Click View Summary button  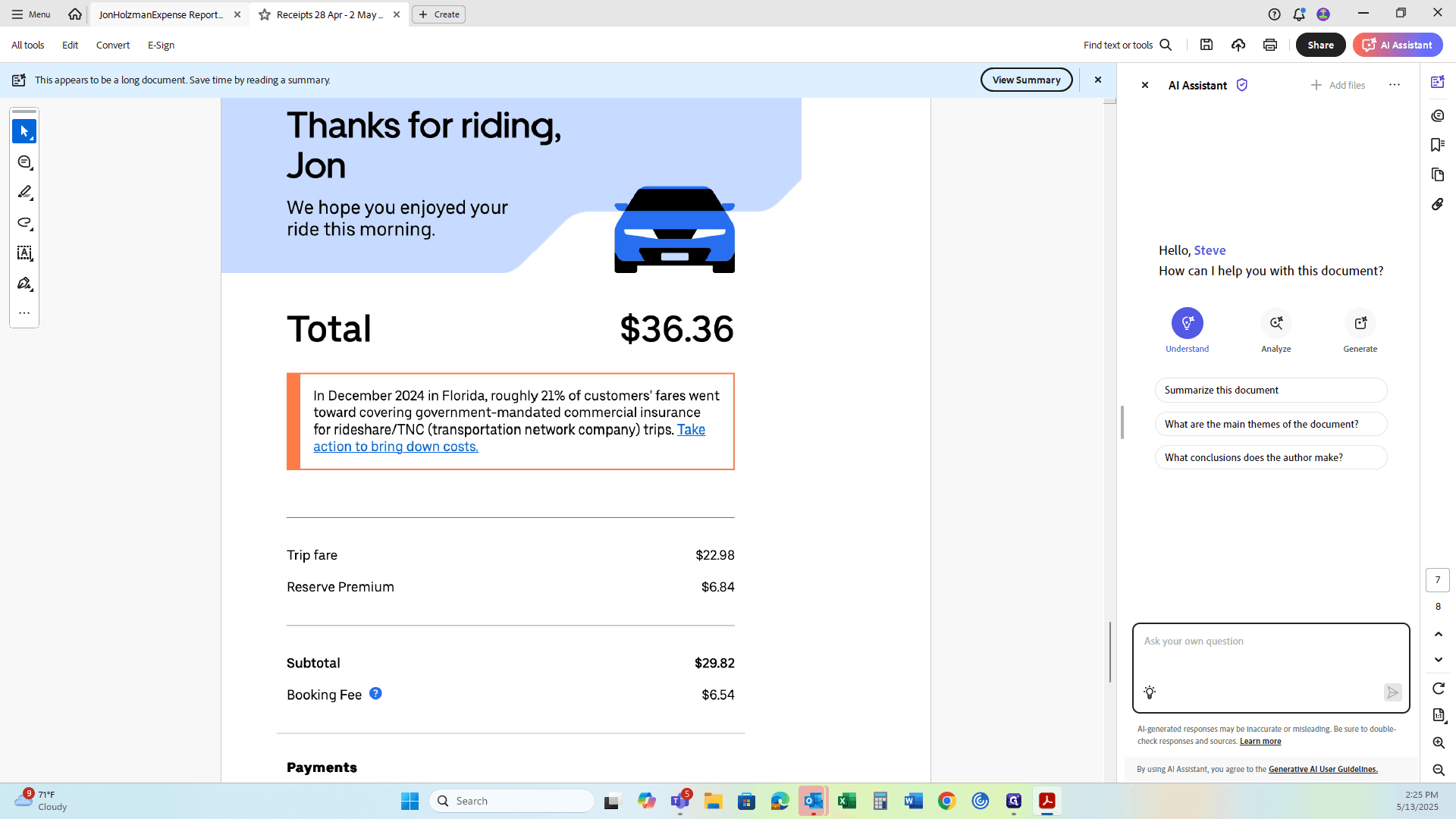pyautogui.click(x=1026, y=80)
